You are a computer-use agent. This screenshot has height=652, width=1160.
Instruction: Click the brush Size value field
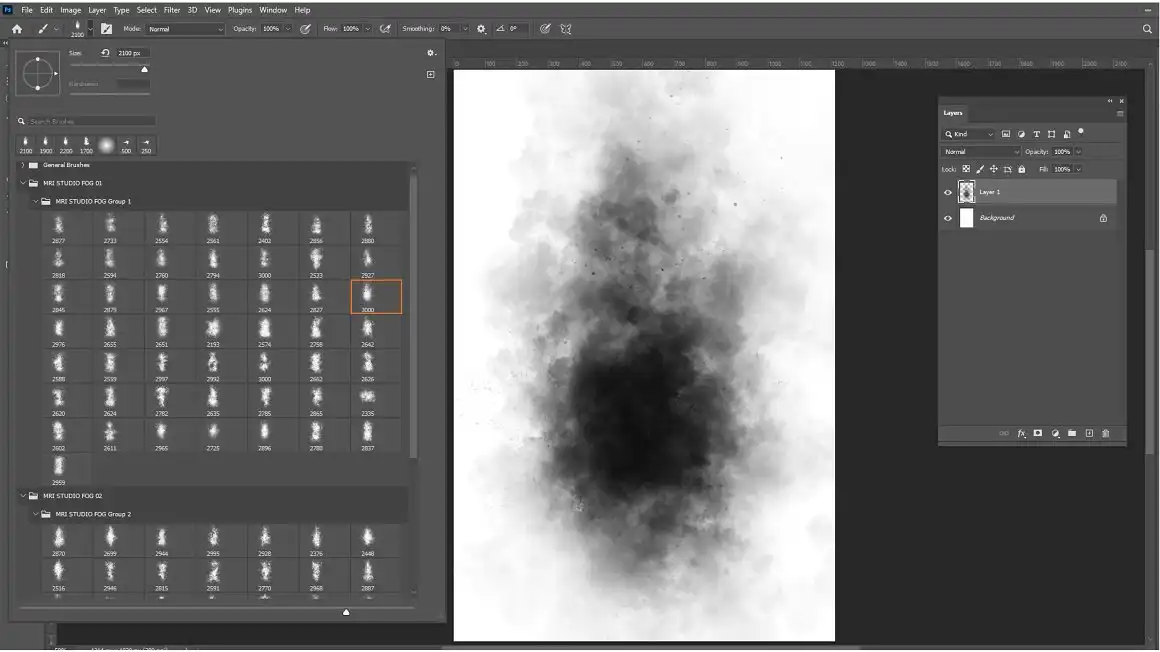[x=133, y=53]
